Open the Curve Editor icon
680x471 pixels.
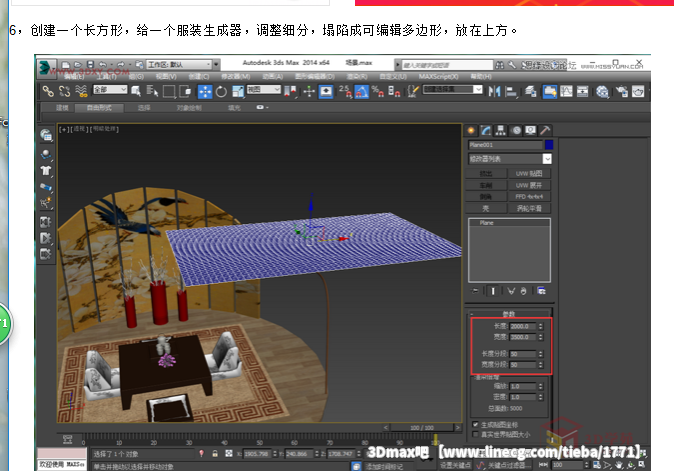click(566, 91)
